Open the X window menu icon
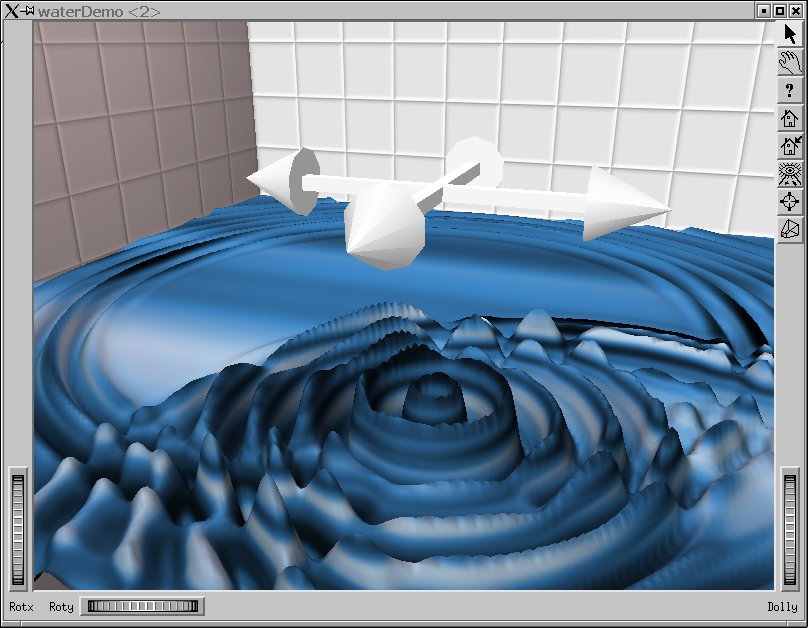Image resolution: width=808 pixels, height=628 pixels. (11, 11)
